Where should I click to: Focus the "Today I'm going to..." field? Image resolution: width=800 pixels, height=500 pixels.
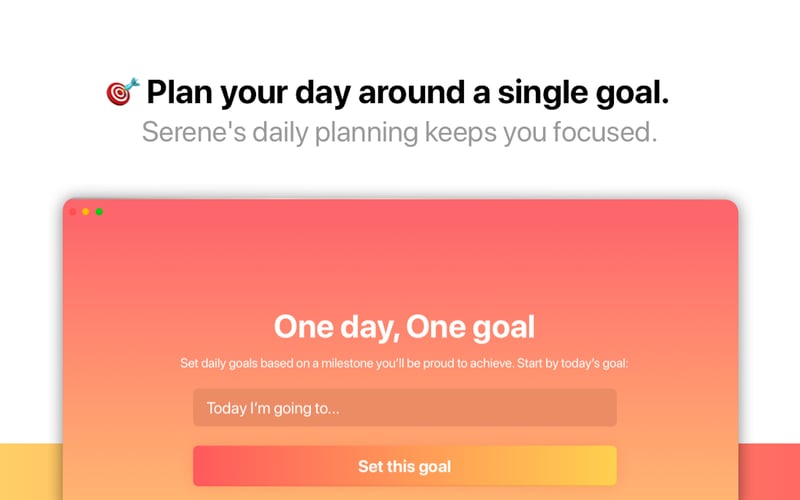404,408
